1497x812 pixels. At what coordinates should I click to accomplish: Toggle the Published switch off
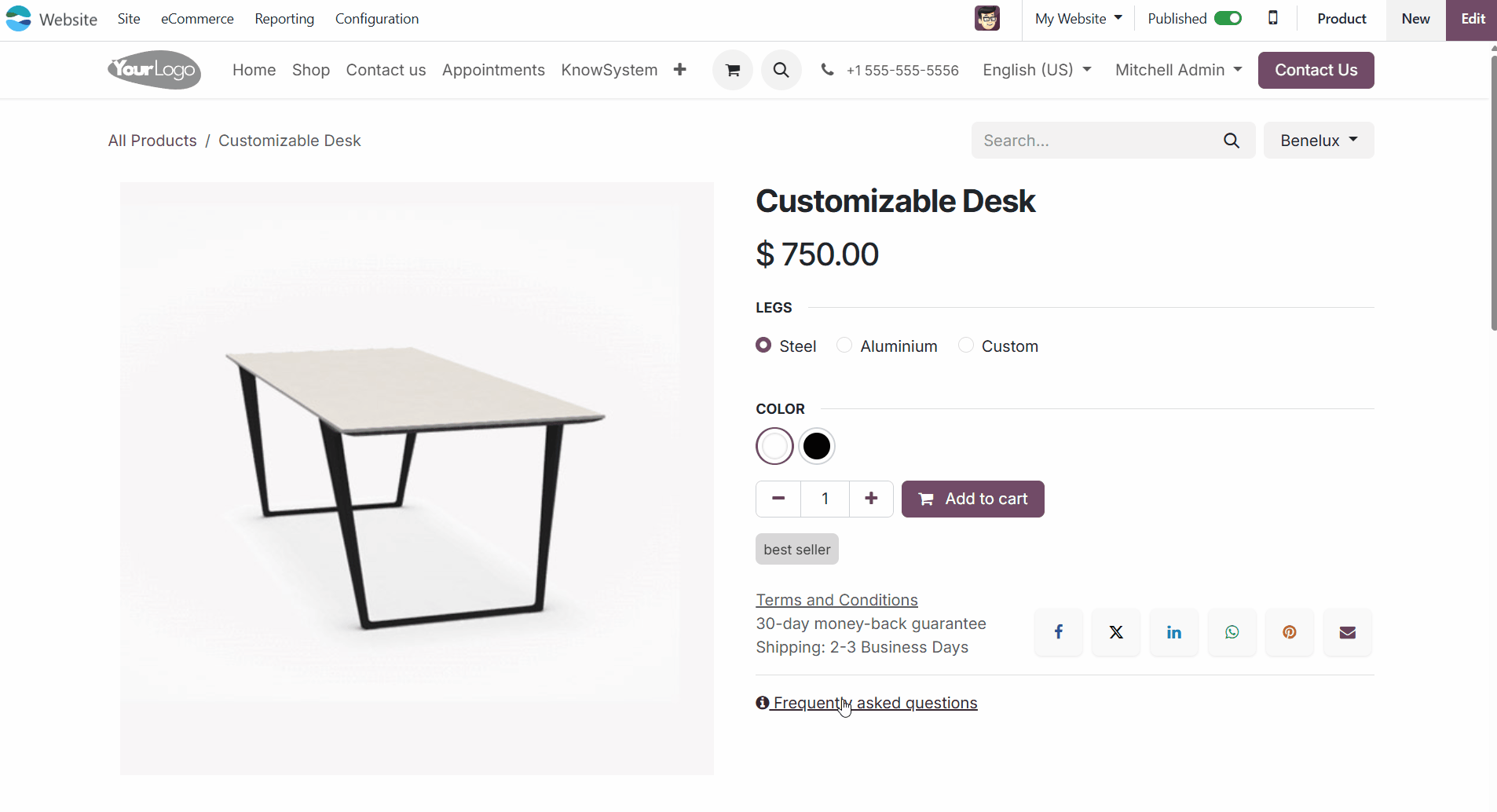(x=1228, y=18)
